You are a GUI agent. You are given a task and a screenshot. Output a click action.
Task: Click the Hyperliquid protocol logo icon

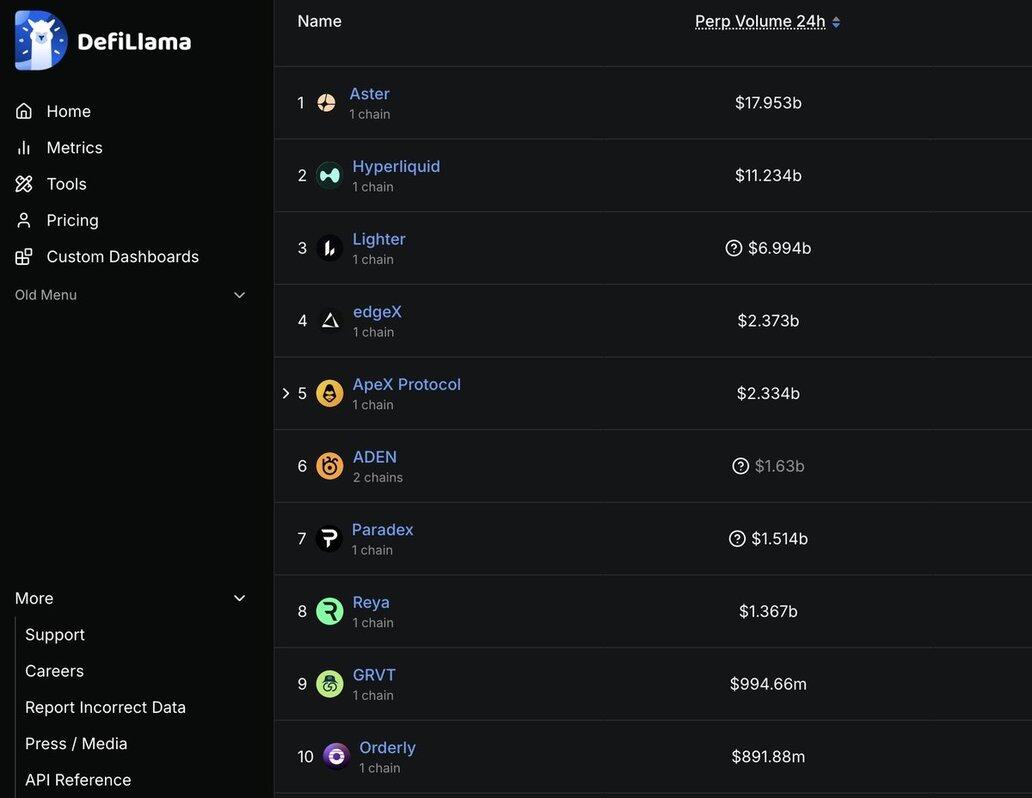pos(329,176)
